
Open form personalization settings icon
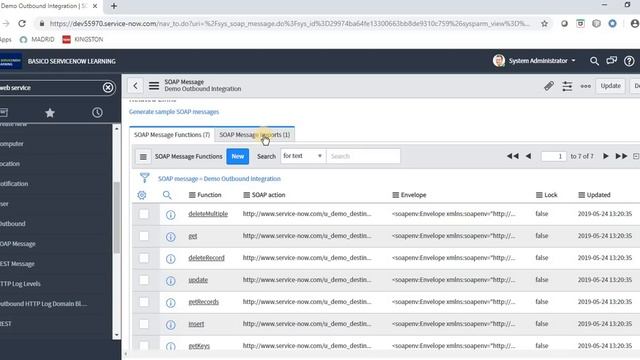point(567,86)
